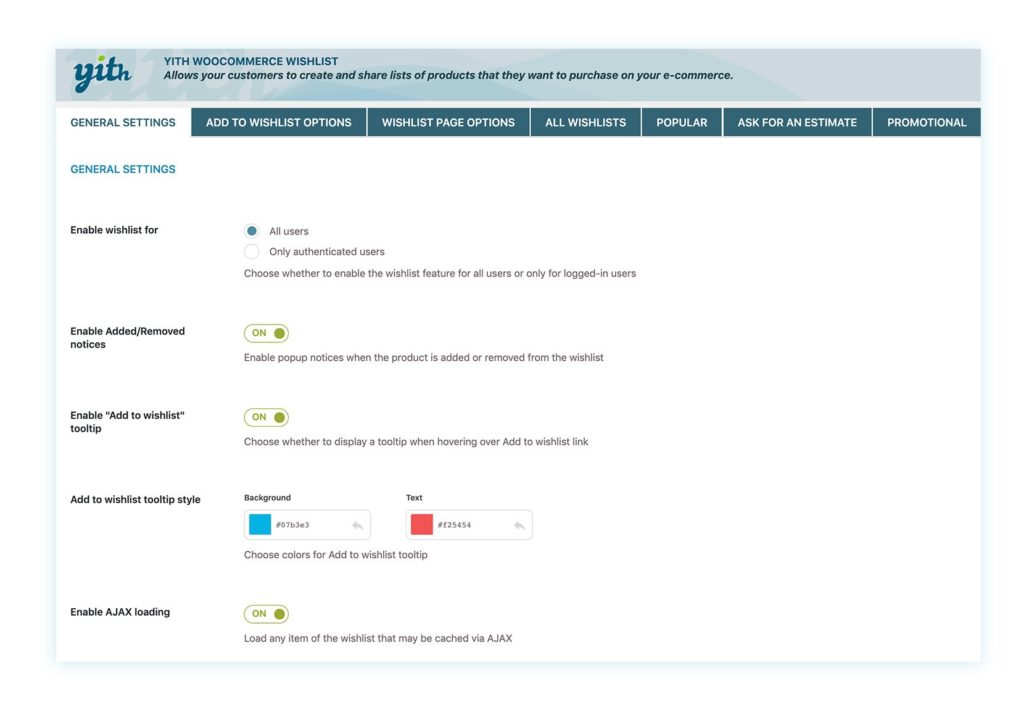Viewport: 1024px width, 726px height.
Task: Click the YITH WooCommerce Wishlist title
Action: [251, 61]
